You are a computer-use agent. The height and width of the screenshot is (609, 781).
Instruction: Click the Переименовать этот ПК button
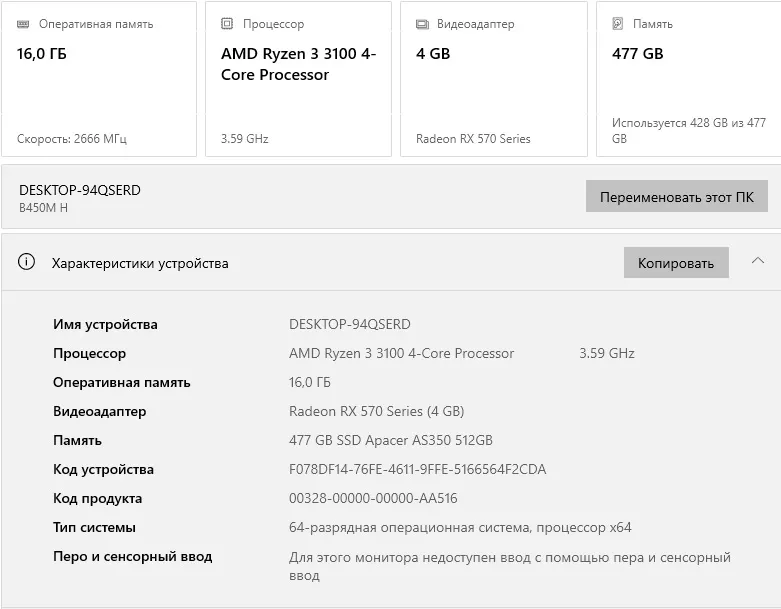(676, 197)
